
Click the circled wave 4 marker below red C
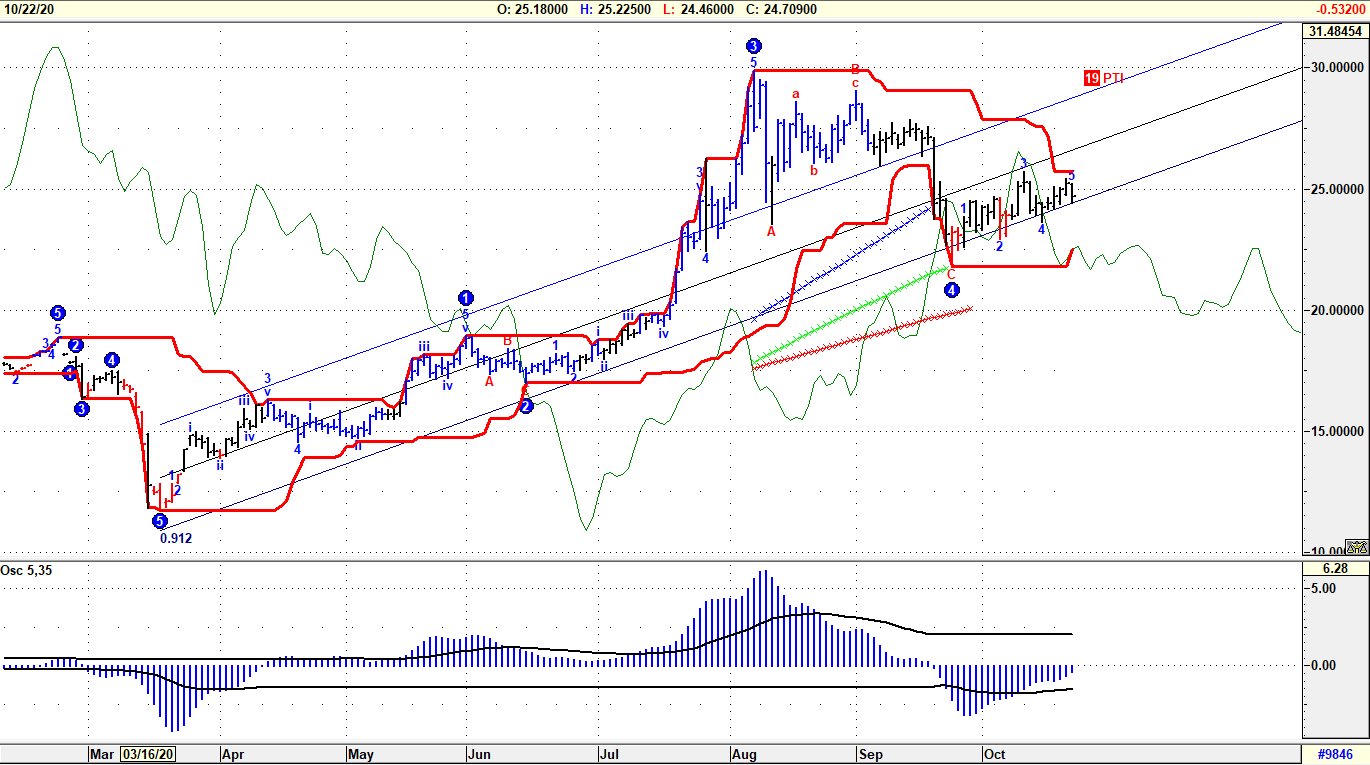click(952, 290)
